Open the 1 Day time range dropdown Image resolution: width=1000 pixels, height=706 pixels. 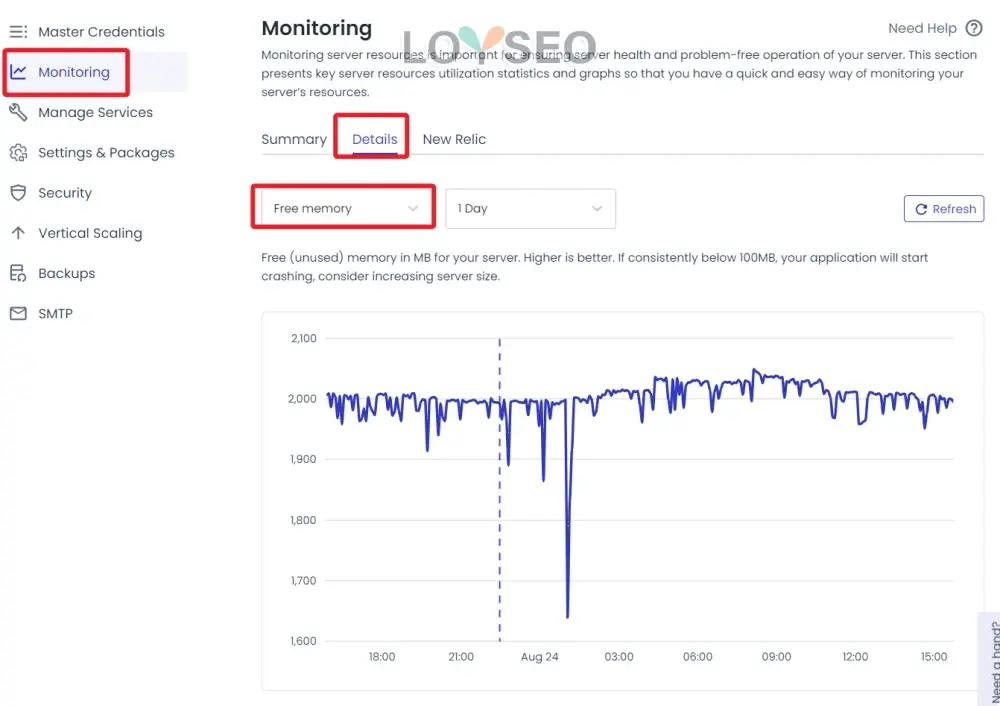[531, 208]
